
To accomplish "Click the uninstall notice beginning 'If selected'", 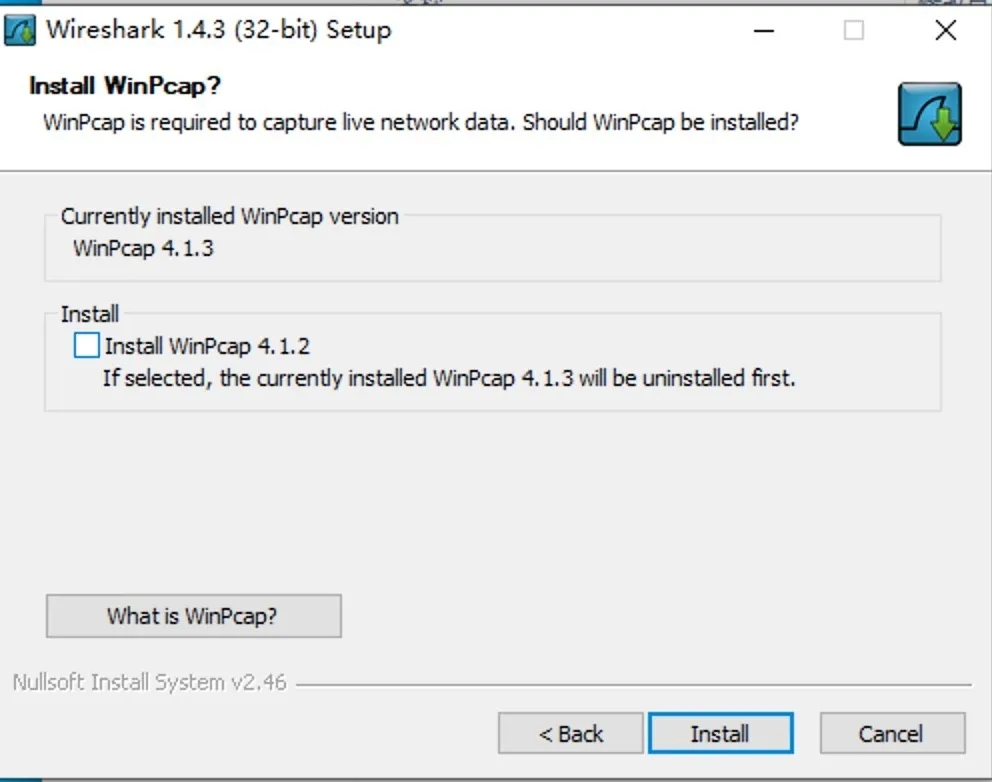I will tap(449, 379).
